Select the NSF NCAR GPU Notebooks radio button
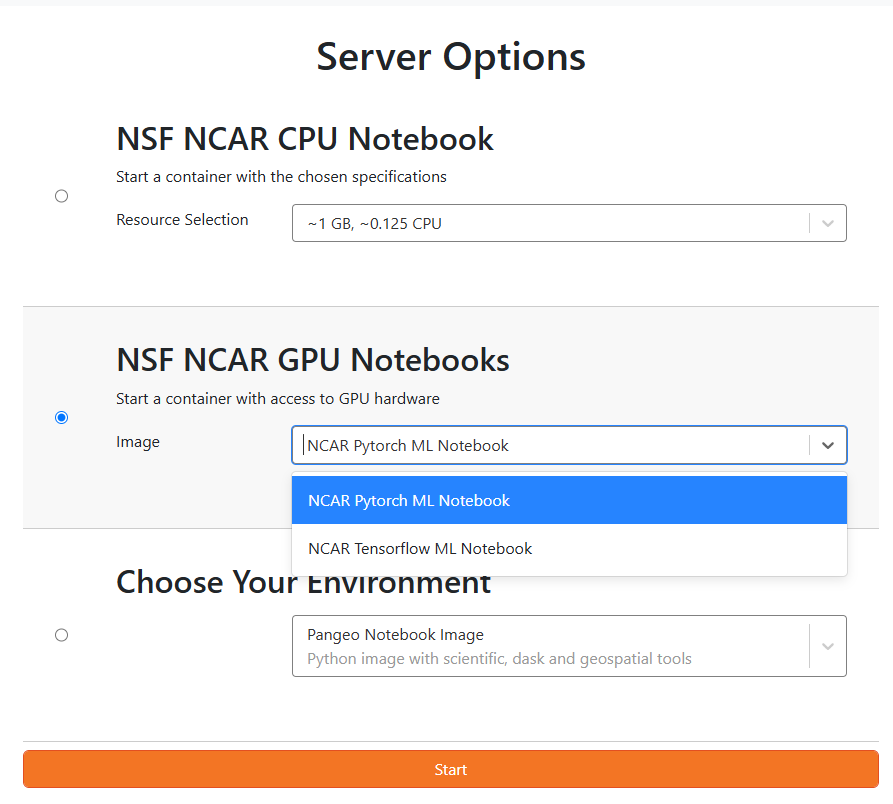Viewport: 893px width, 804px height. (62, 417)
